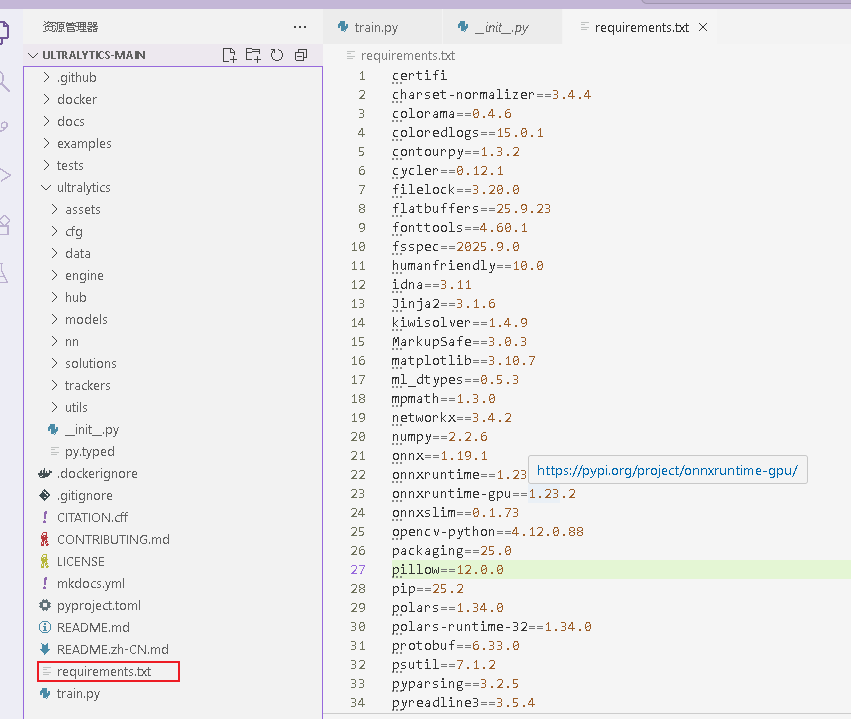Follow the pypi.org onnxruntime-gpu link tooltip
This screenshot has width=851, height=719.
tap(667, 470)
